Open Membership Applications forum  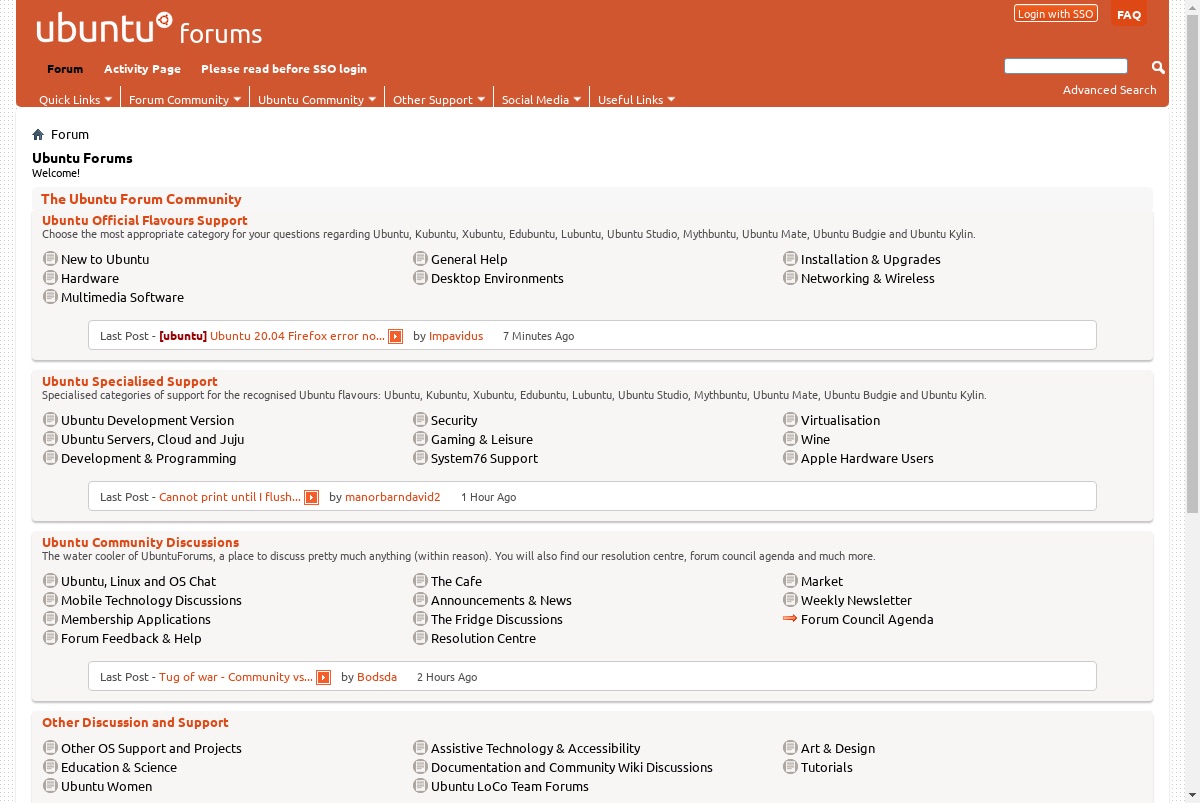(x=136, y=619)
